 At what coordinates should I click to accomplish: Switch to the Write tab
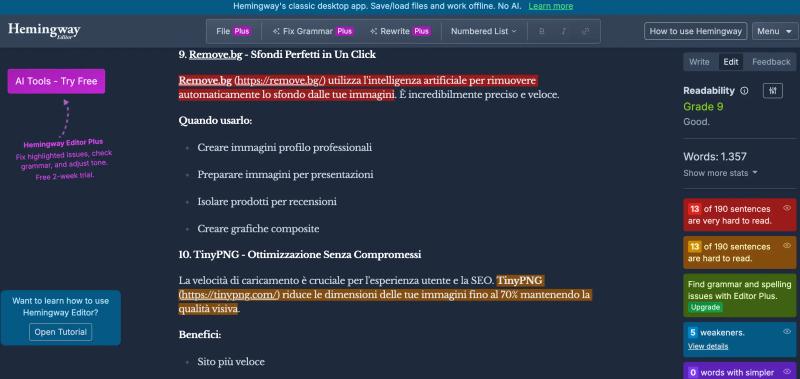[x=699, y=62]
